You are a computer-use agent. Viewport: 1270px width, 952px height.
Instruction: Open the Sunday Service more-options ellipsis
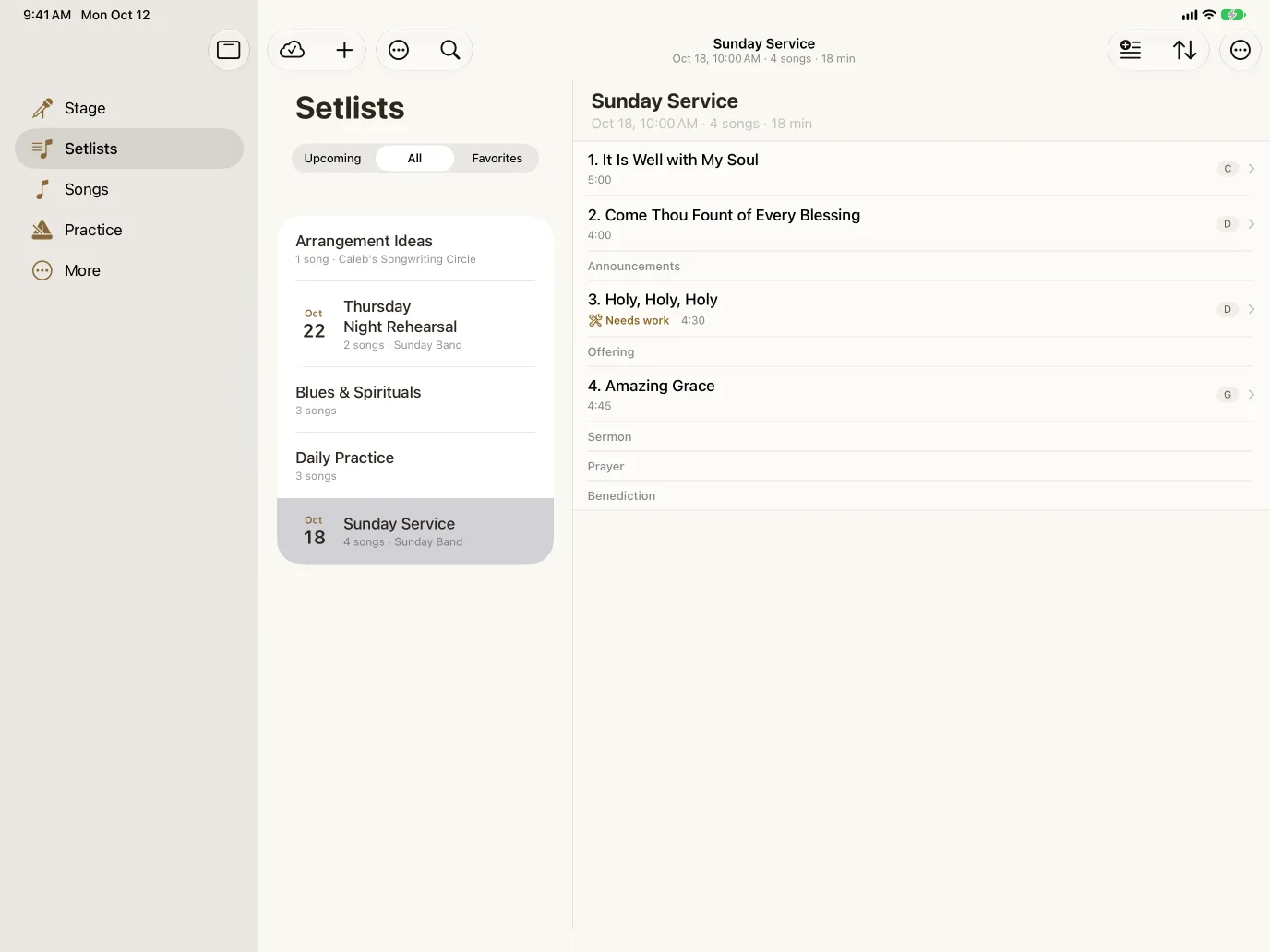1240,50
